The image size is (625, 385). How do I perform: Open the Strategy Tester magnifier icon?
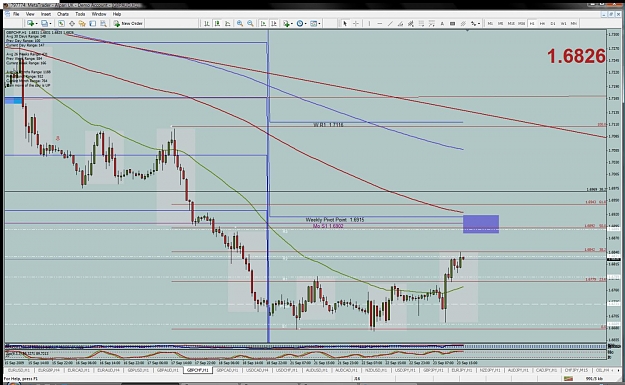click(x=103, y=24)
